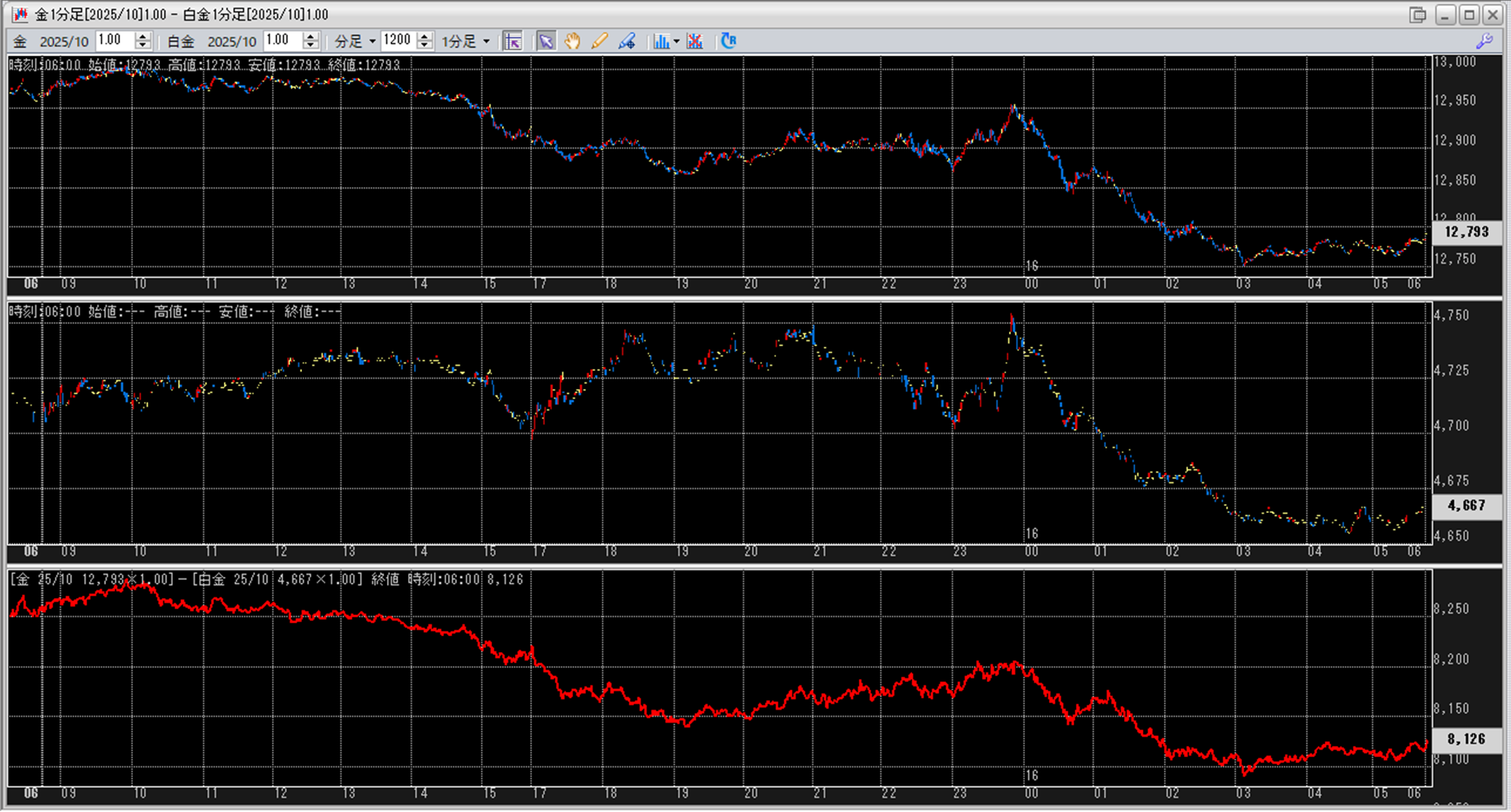Increase the gold 金 multiplier stepper
This screenshot has height=812, width=1511.
coord(143,37)
